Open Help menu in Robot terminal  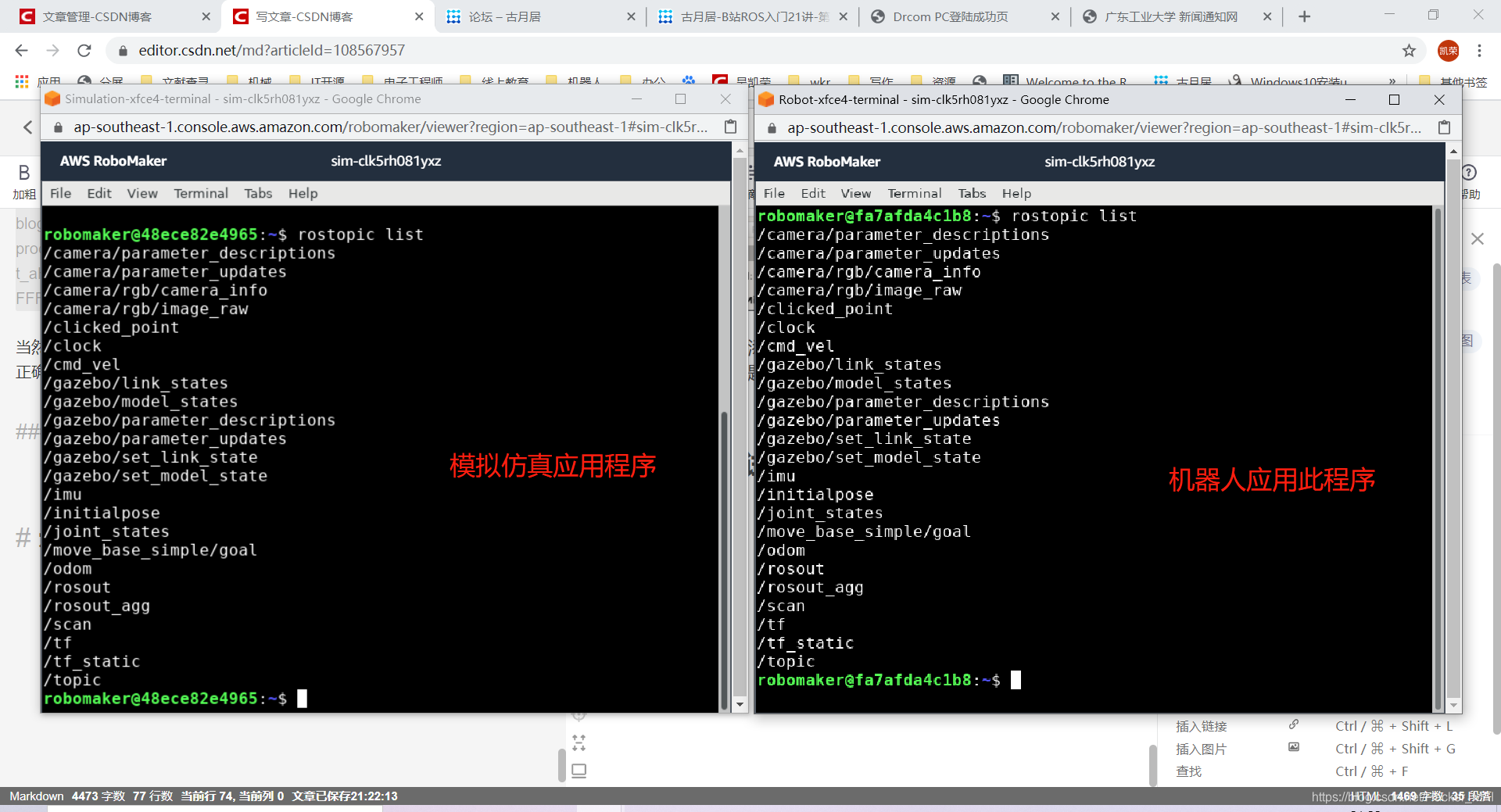[1017, 193]
